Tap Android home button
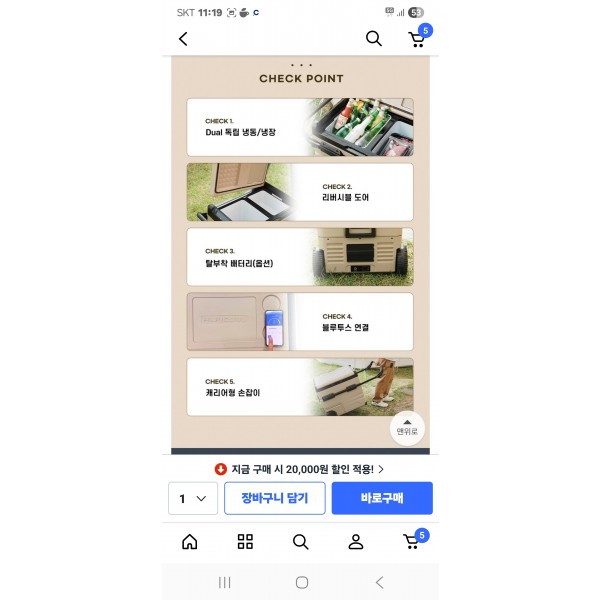600x600 pixels. click(302, 583)
